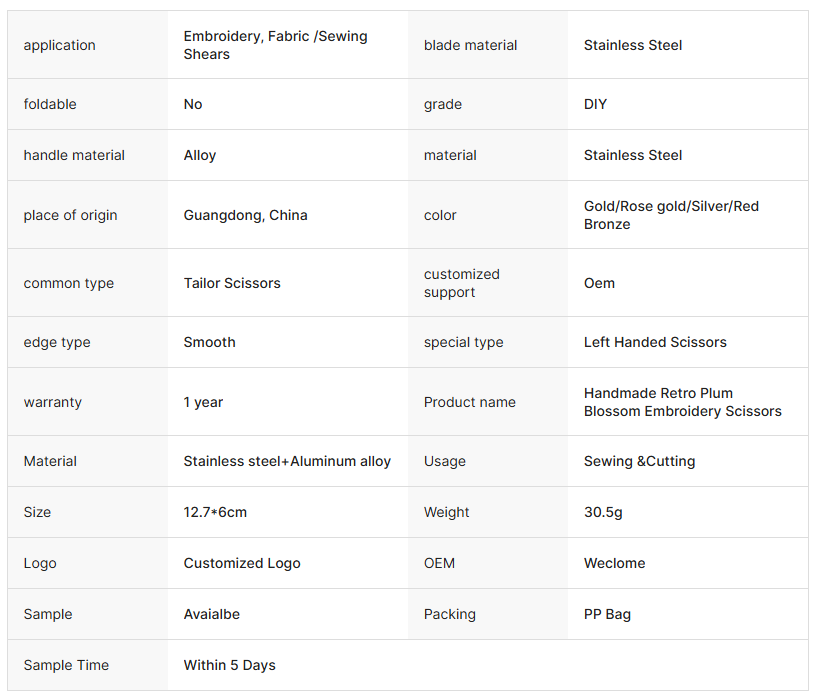The width and height of the screenshot is (821, 699).
Task: Click the 'DIY' grade value
Action: [595, 105]
